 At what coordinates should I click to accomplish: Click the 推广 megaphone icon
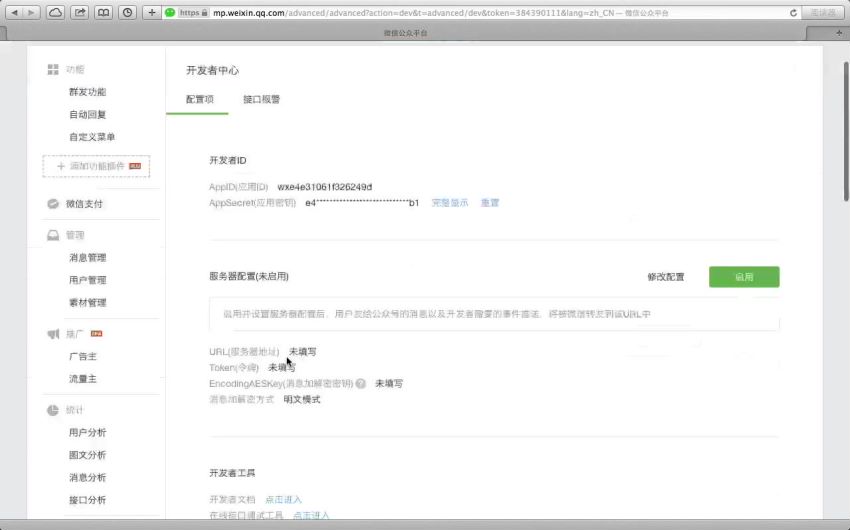click(53, 334)
